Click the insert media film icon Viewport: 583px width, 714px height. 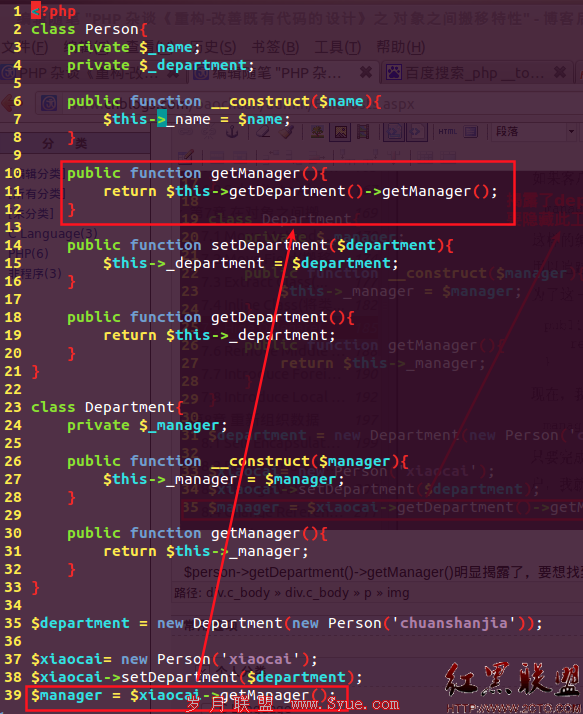pos(363,132)
